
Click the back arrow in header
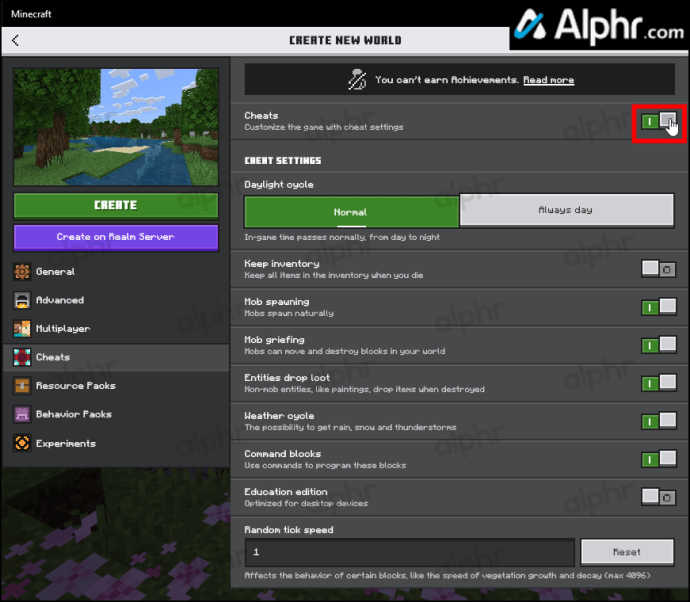tap(15, 40)
